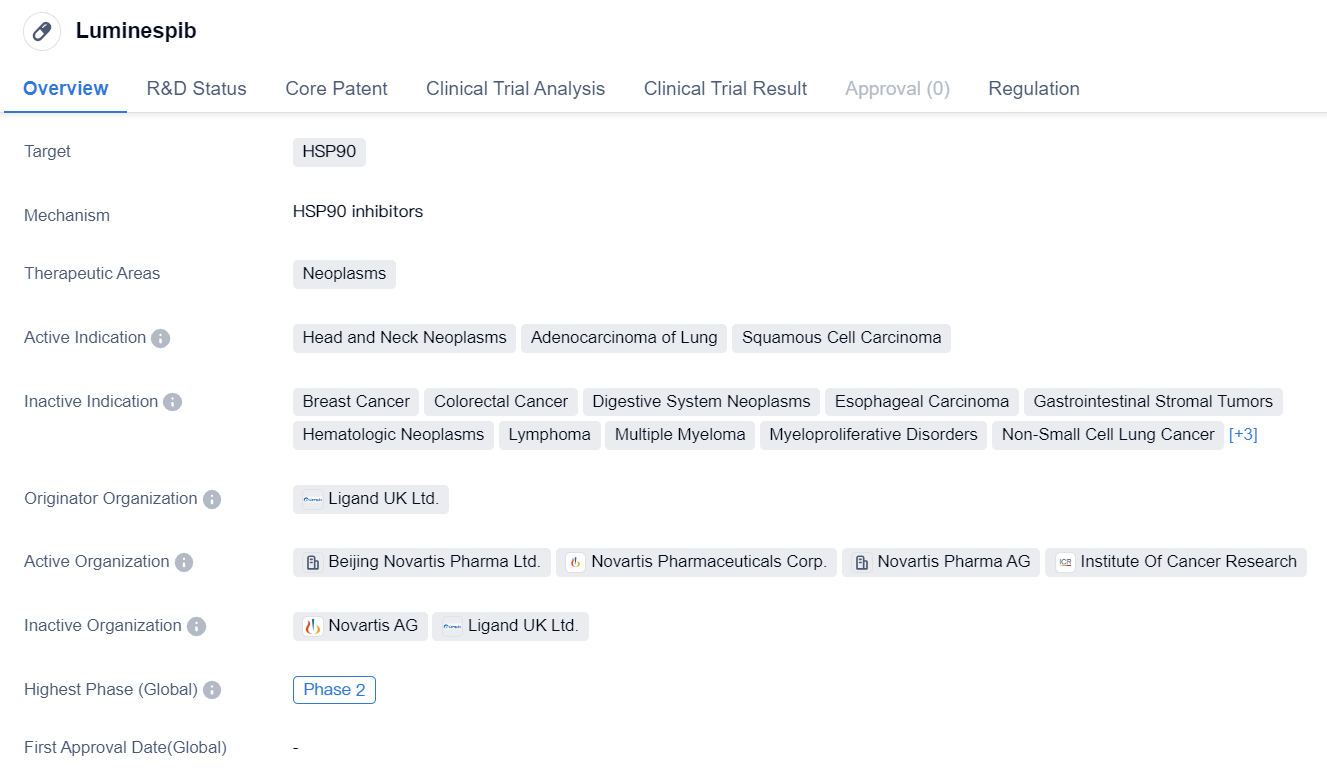This screenshot has height=772, width=1327.
Task: Open the Core Patent tab
Action: click(336, 88)
